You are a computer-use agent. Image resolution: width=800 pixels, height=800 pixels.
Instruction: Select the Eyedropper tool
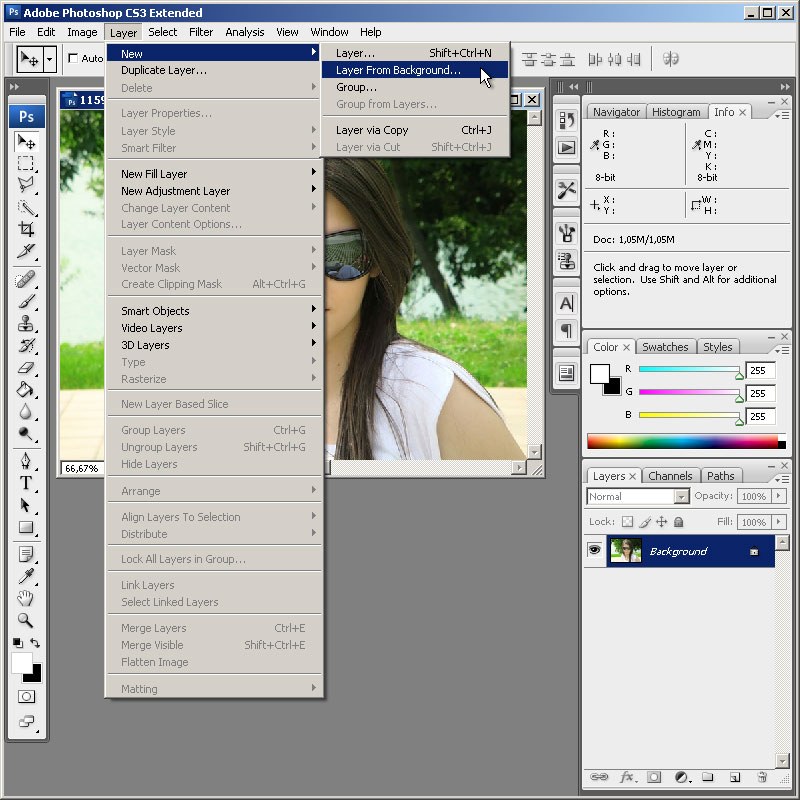coord(26,576)
